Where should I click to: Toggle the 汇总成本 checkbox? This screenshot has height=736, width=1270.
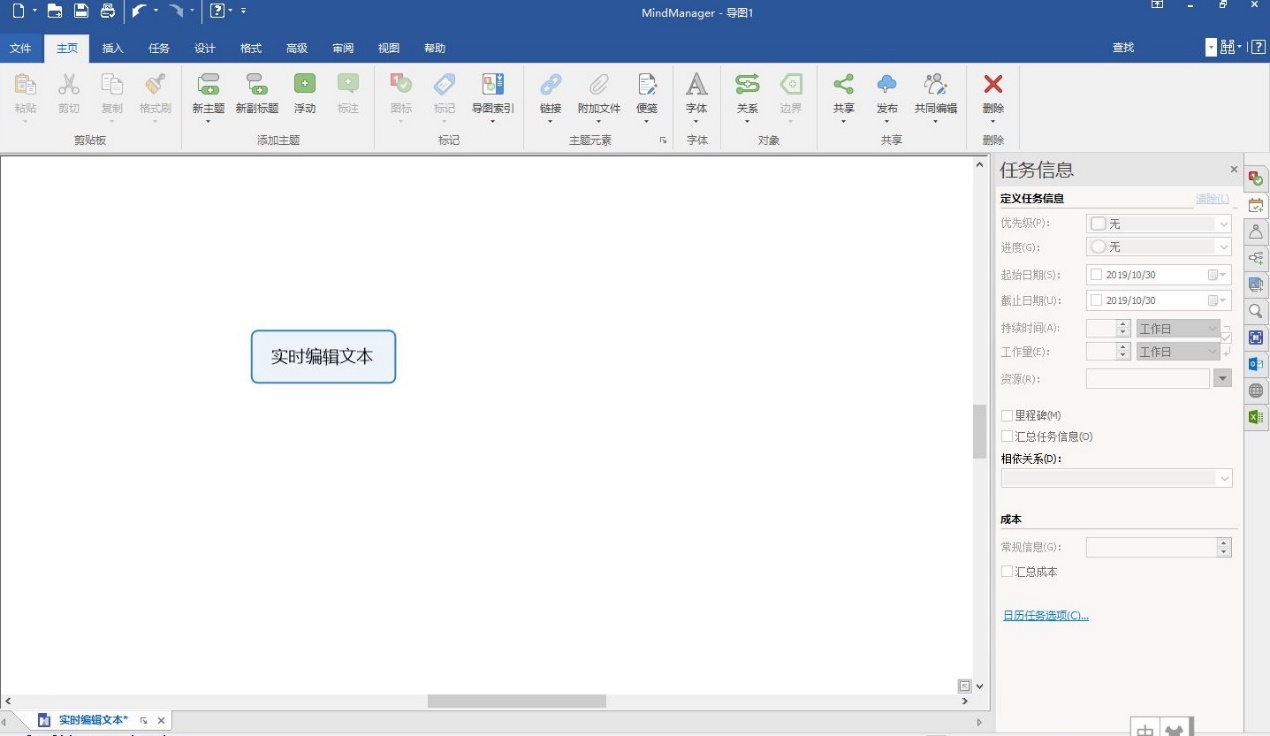(x=1007, y=571)
